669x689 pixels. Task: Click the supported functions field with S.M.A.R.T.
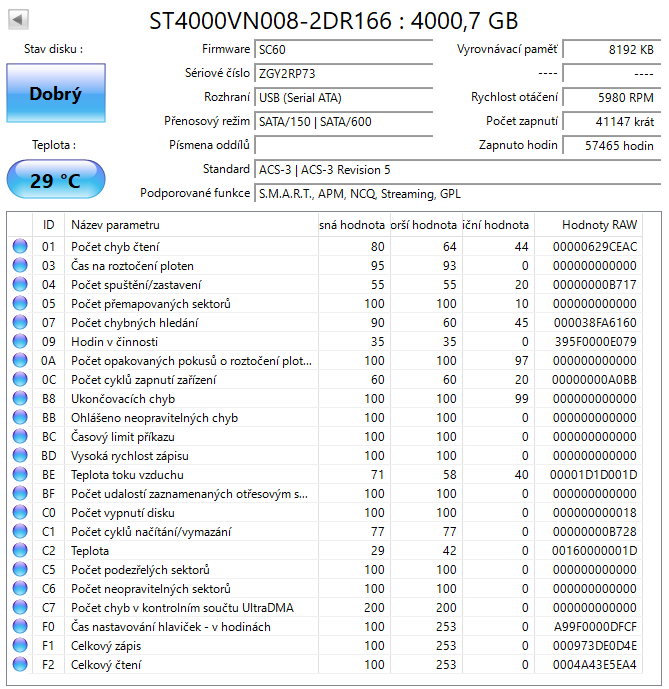pos(458,194)
